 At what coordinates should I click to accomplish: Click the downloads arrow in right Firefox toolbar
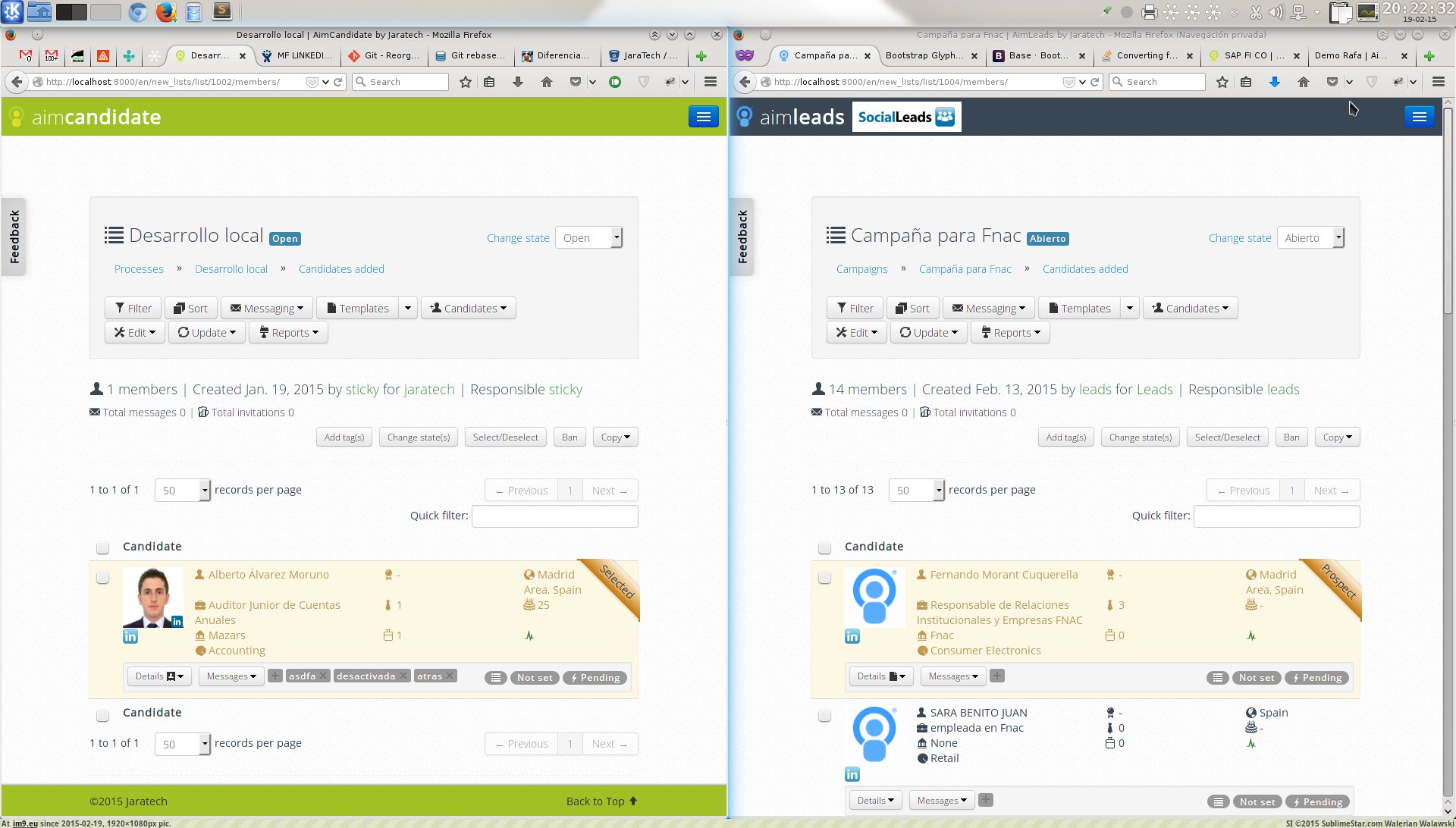pyautogui.click(x=1274, y=82)
